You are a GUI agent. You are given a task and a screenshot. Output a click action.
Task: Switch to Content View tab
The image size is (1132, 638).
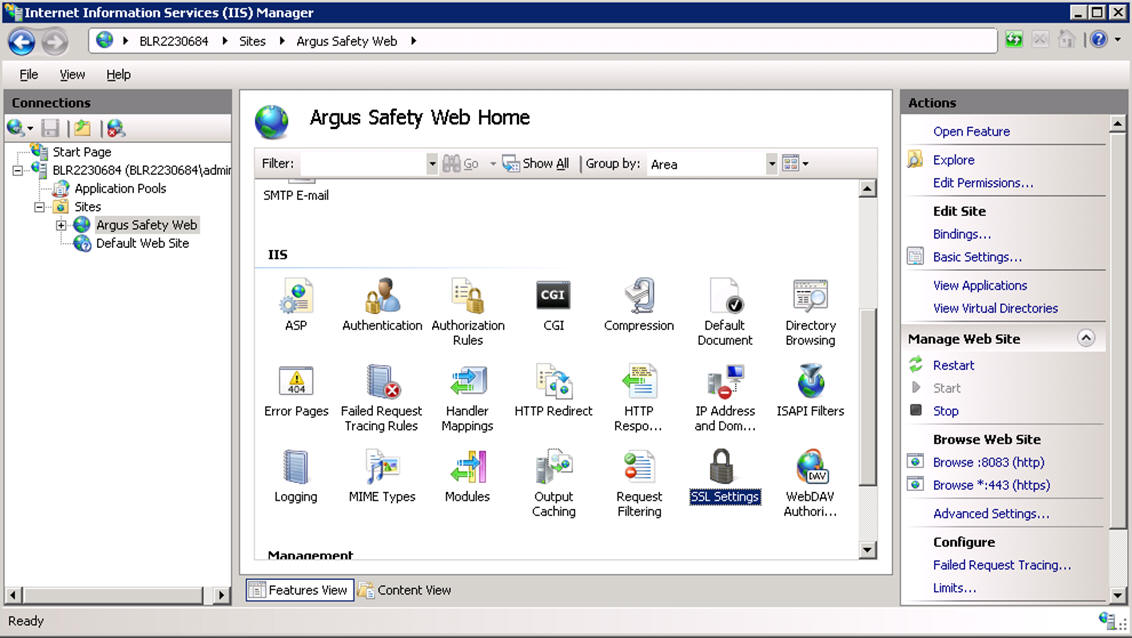point(404,590)
